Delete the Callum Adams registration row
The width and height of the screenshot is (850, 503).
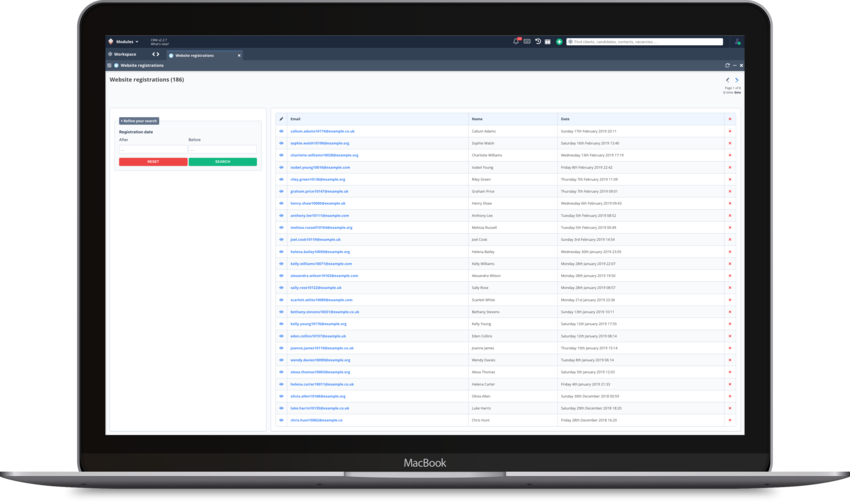[x=730, y=131]
